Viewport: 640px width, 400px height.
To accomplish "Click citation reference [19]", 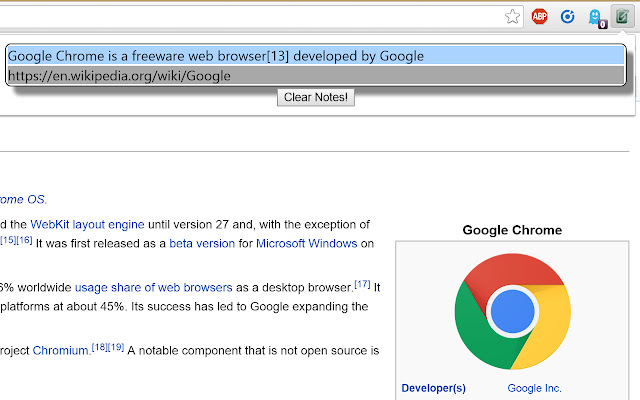I will click(x=116, y=347).
